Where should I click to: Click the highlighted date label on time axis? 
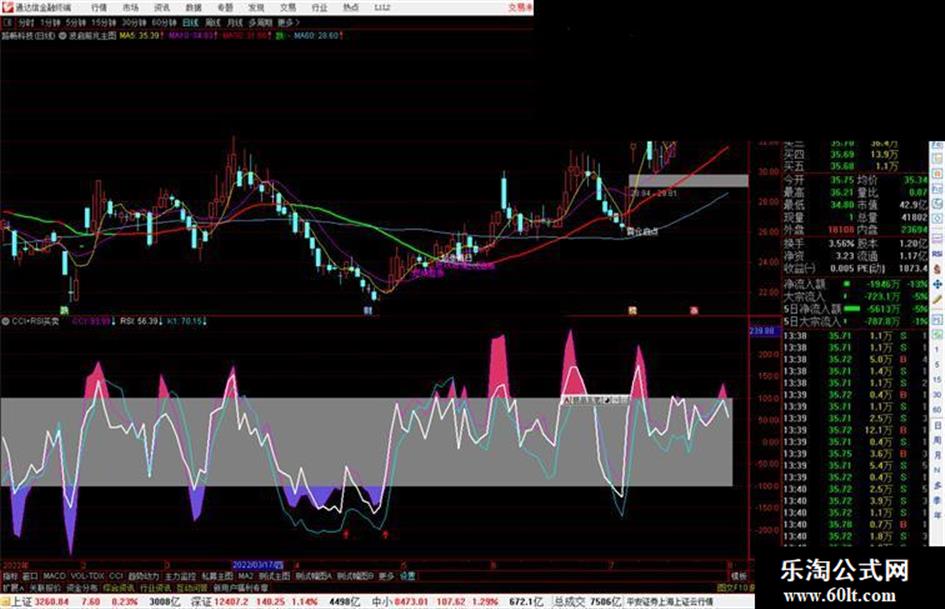coord(257,566)
